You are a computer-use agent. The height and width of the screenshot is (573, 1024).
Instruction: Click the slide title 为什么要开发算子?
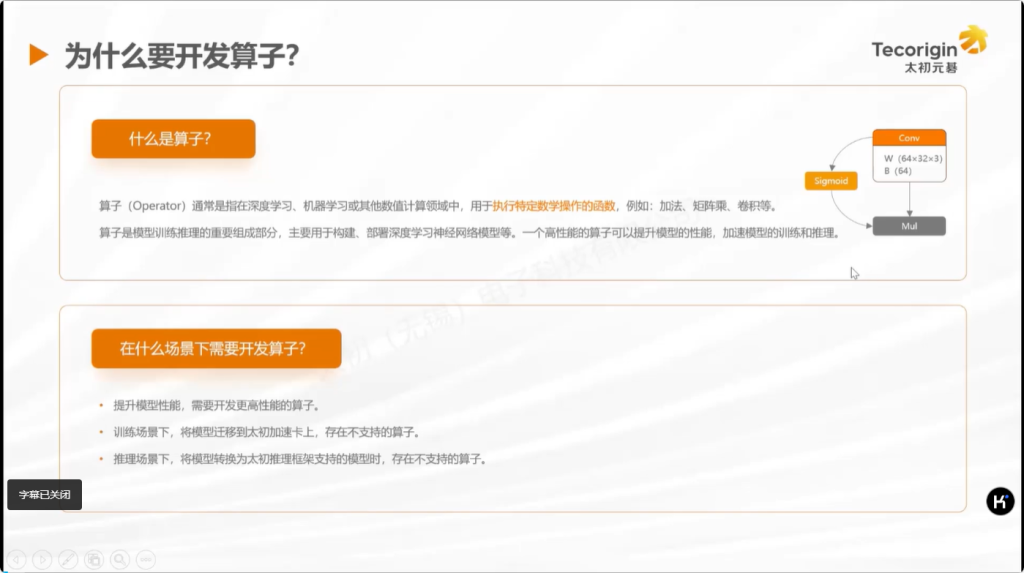click(x=181, y=55)
